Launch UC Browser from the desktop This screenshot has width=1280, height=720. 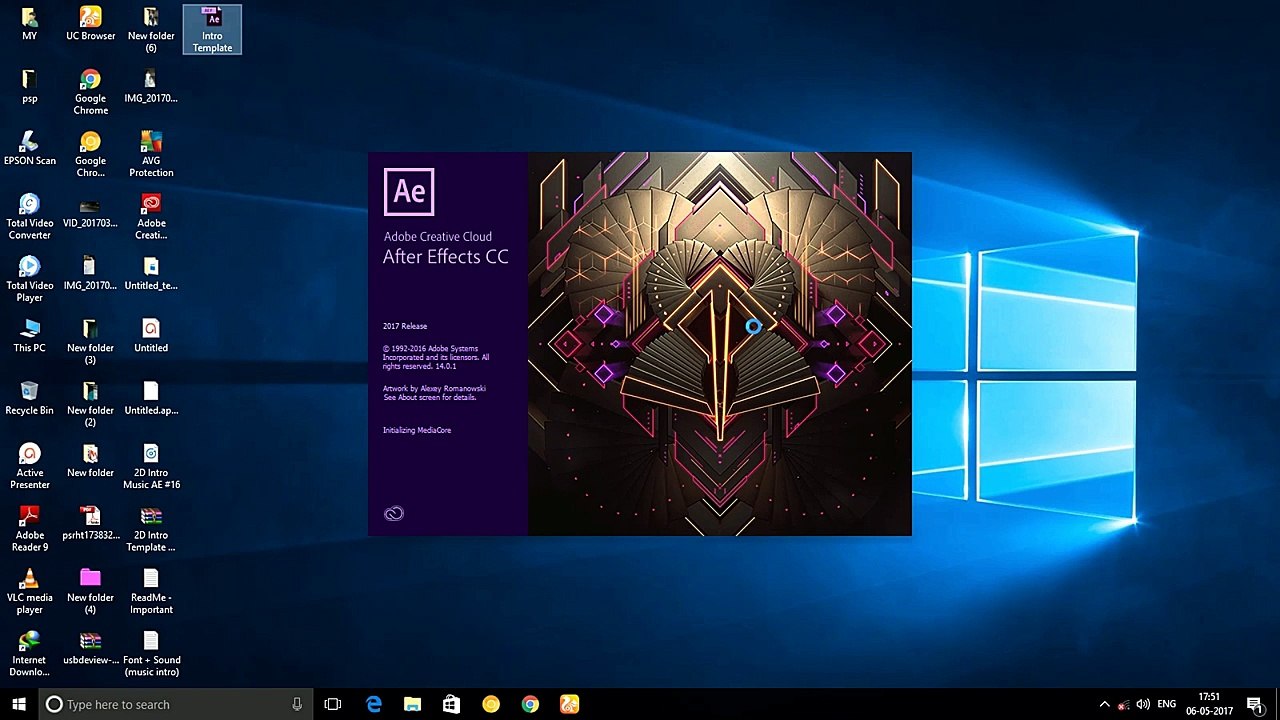(x=90, y=24)
